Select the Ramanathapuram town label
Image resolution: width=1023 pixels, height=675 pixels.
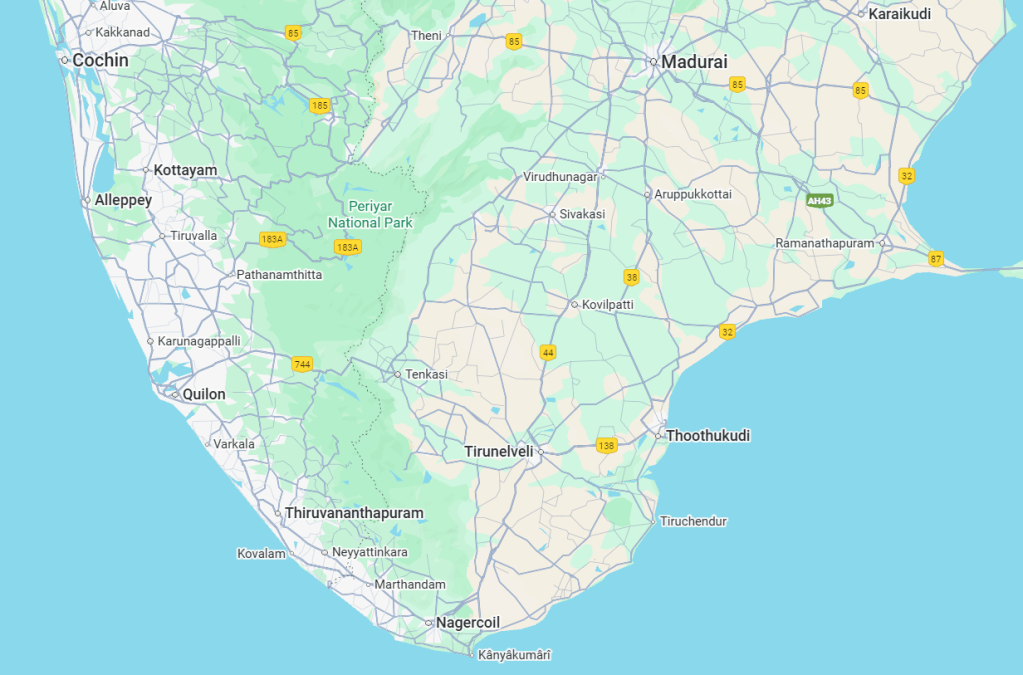(x=825, y=243)
